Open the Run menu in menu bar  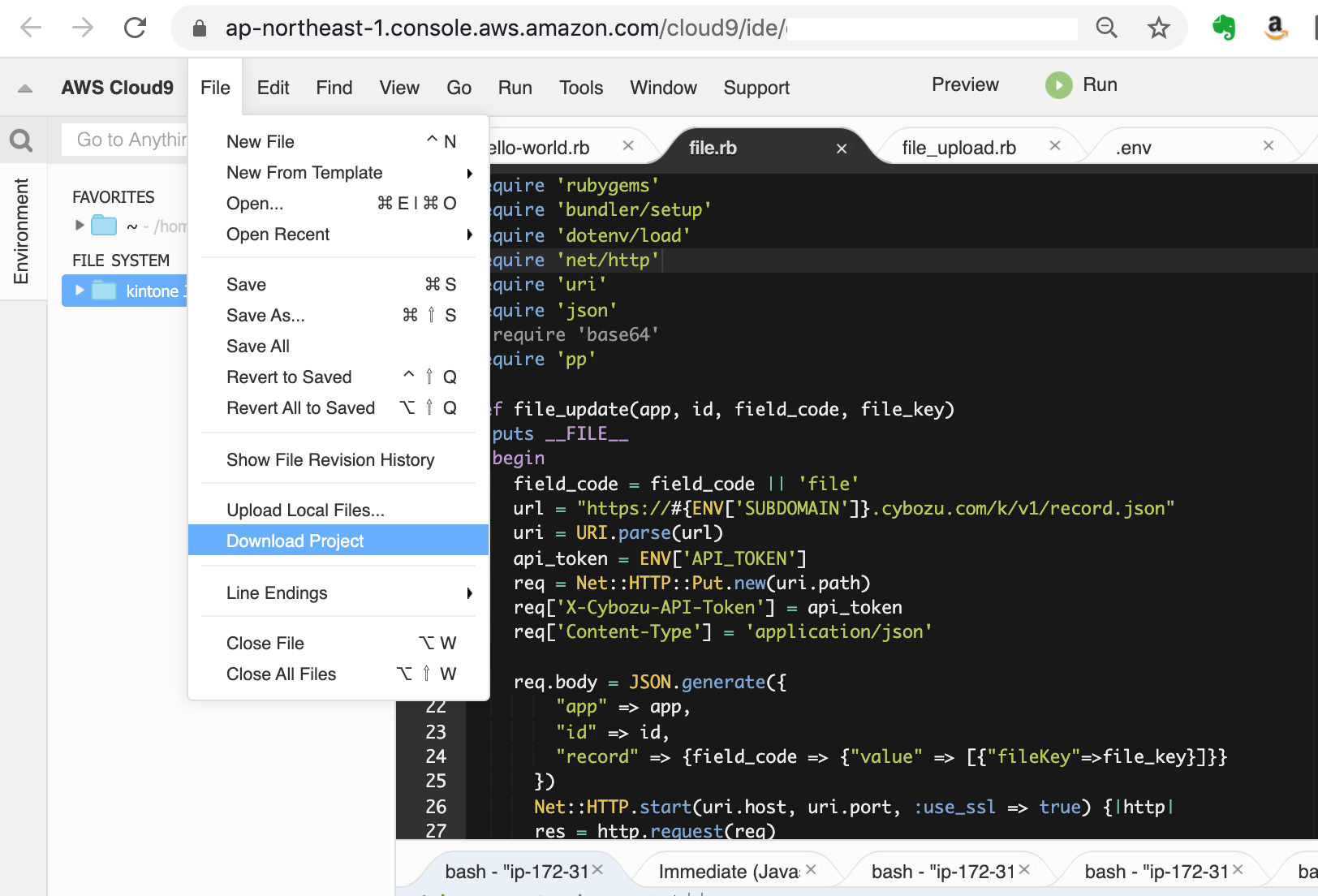click(515, 88)
